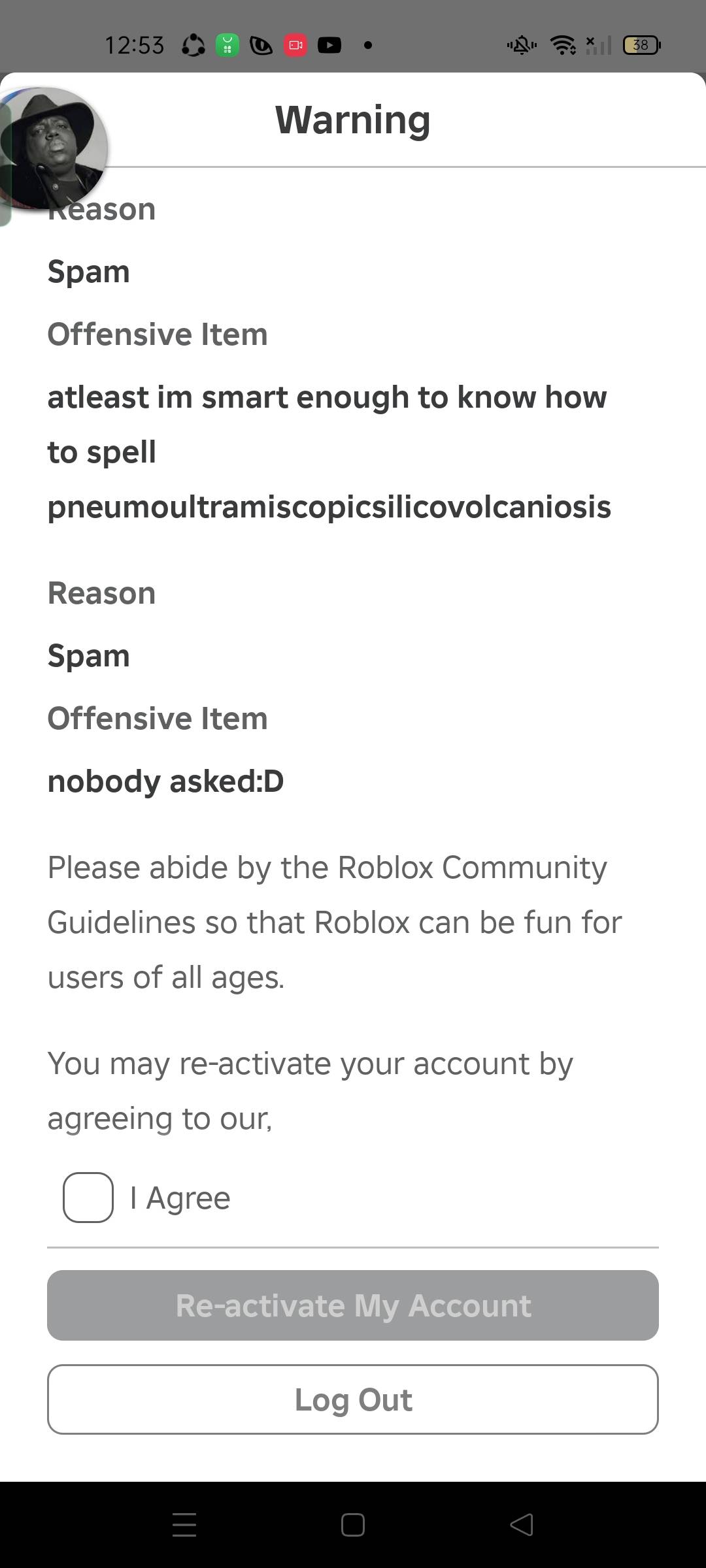Viewport: 706px width, 1568px height.
Task: Tap the circular sync notification icon
Action: point(193,45)
